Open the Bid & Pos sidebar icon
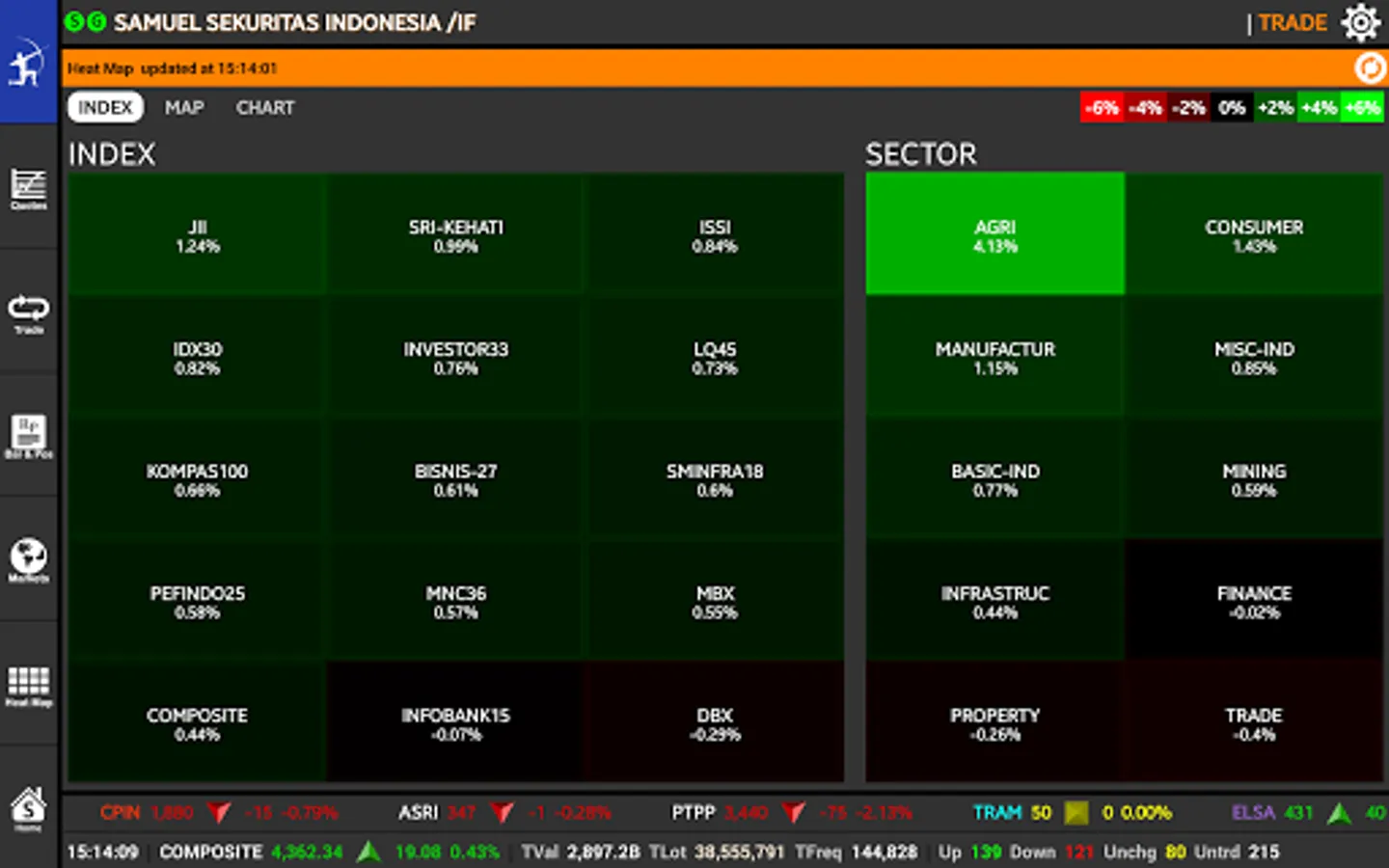Image resolution: width=1389 pixels, height=868 pixels. pyautogui.click(x=28, y=436)
